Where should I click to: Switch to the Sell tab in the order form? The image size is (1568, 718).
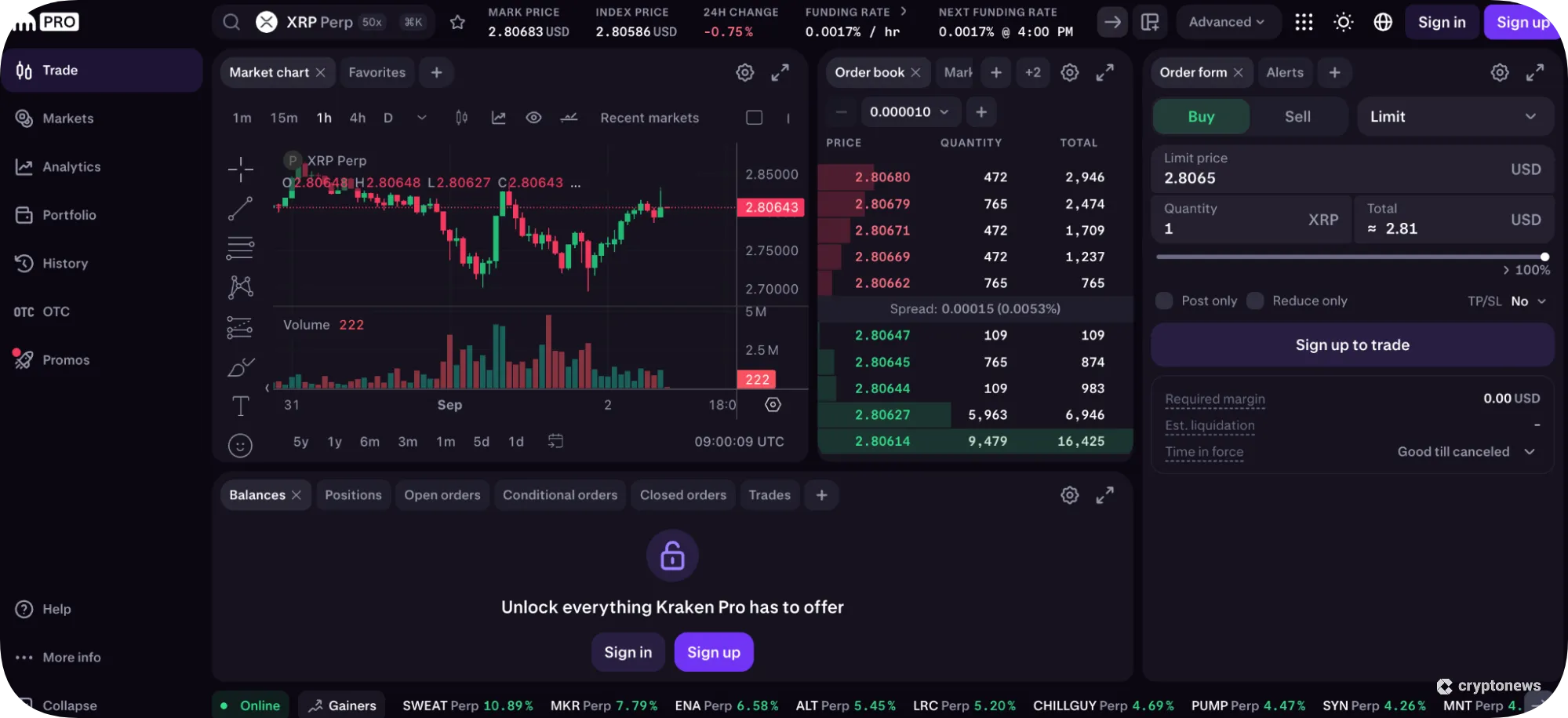(x=1297, y=116)
